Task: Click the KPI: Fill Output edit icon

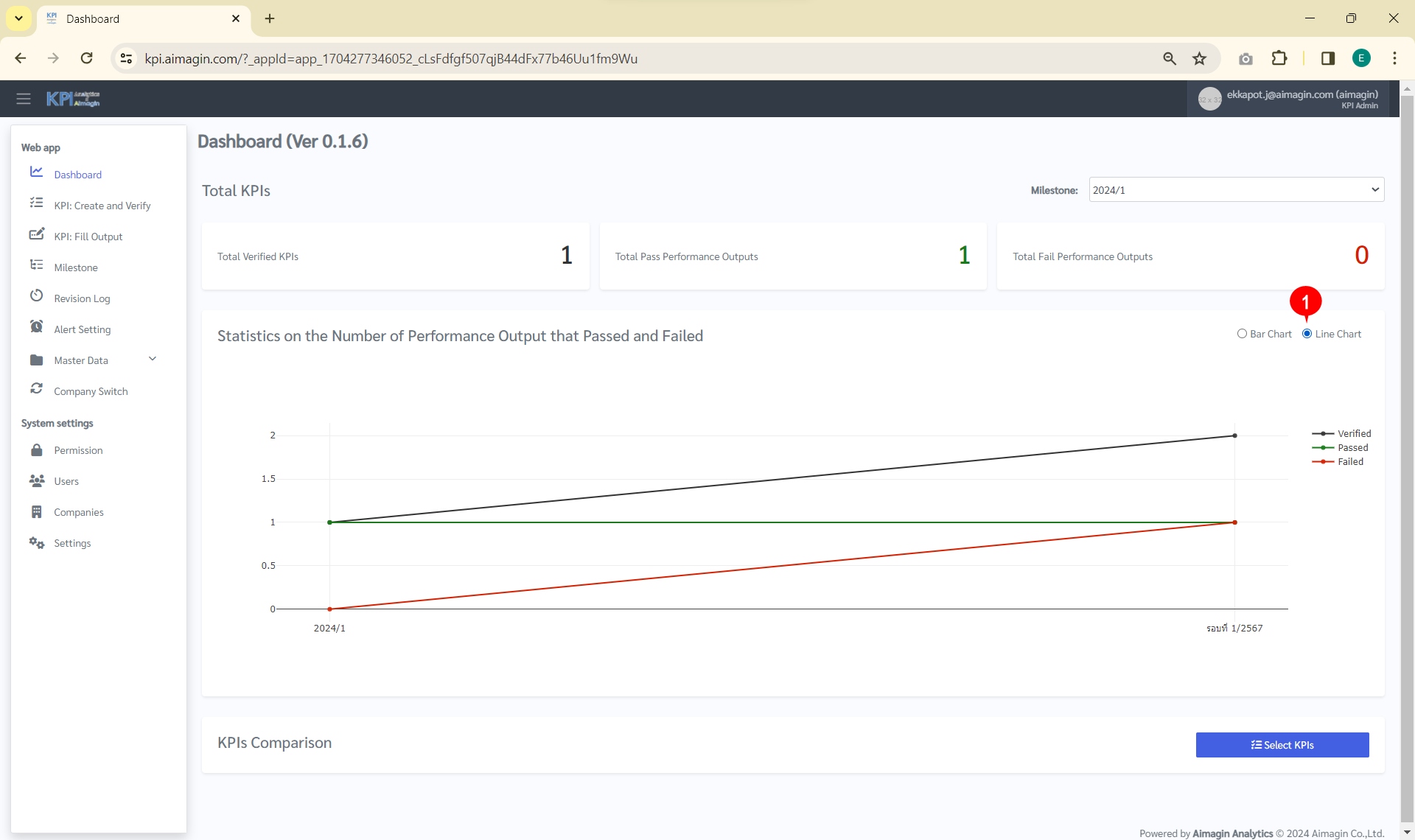Action: (x=36, y=234)
